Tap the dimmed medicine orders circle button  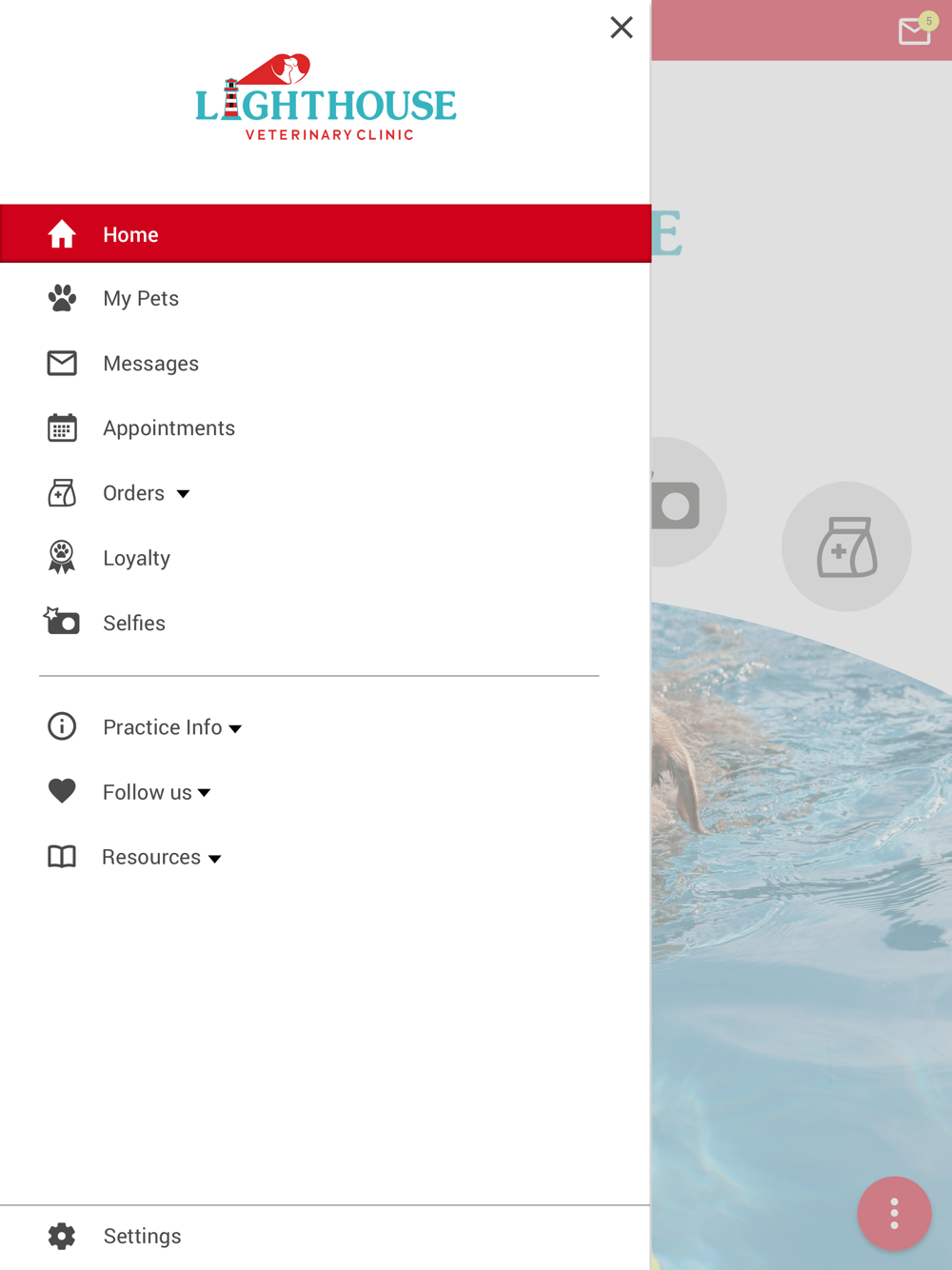click(846, 546)
